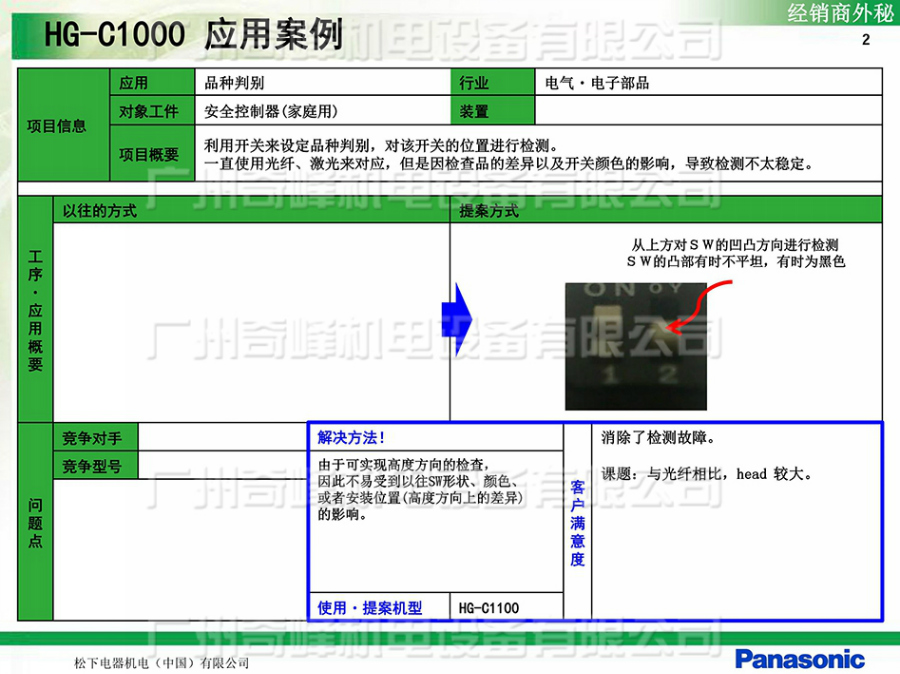Click the empty 装置 value cell

pos(708,111)
